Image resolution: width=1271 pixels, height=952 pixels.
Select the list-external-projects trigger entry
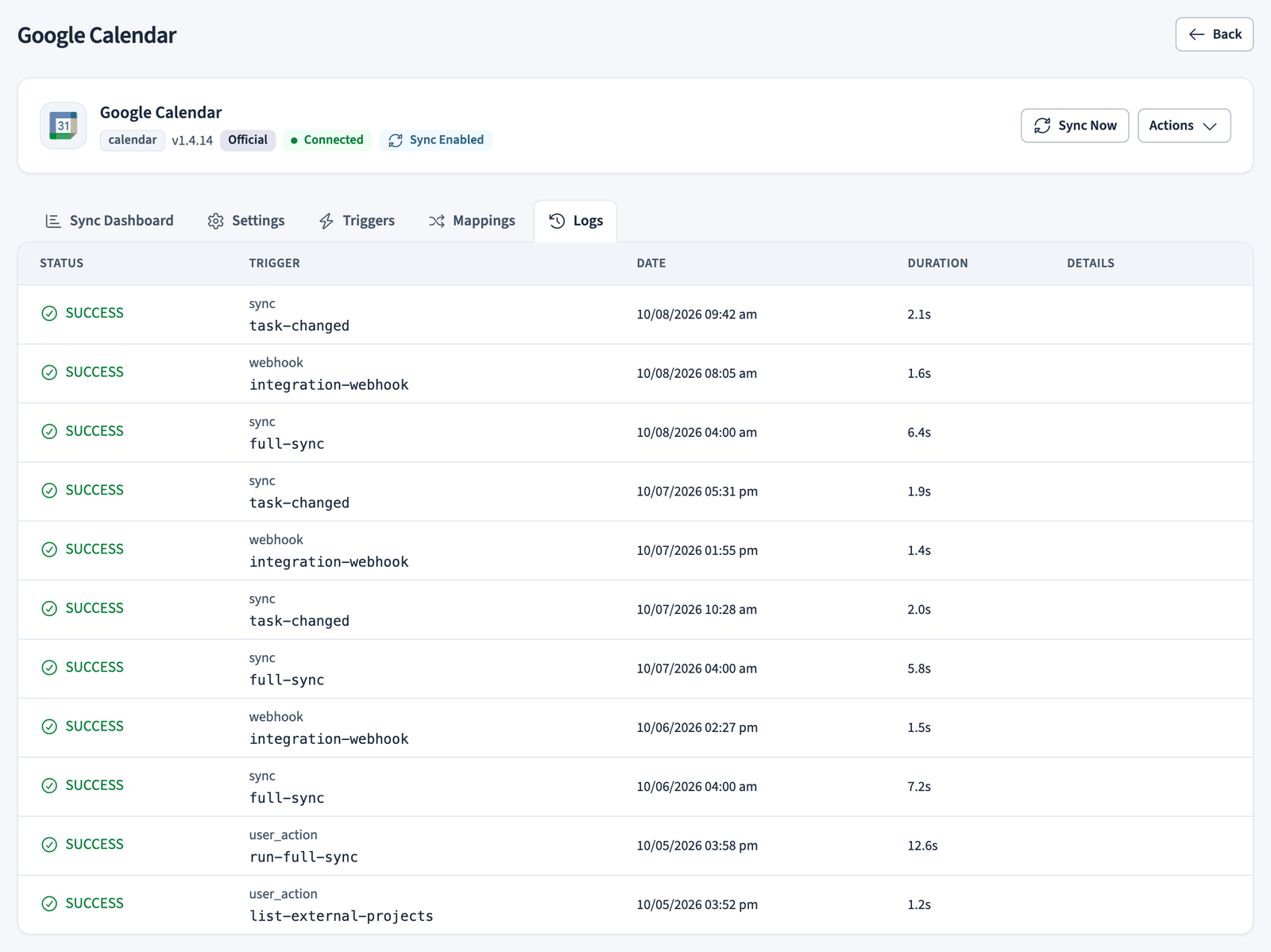pyautogui.click(x=342, y=916)
